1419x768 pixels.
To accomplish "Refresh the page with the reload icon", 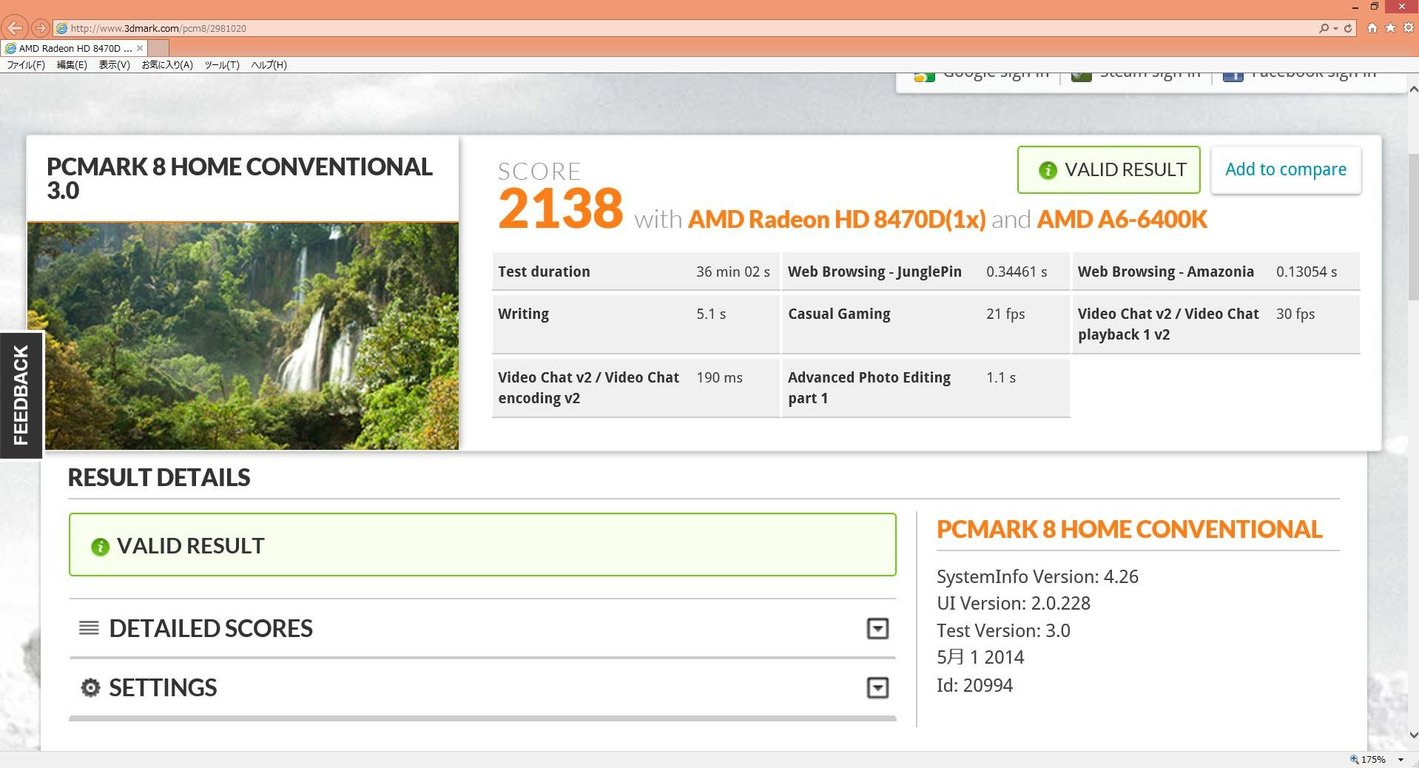I will coord(1348,28).
